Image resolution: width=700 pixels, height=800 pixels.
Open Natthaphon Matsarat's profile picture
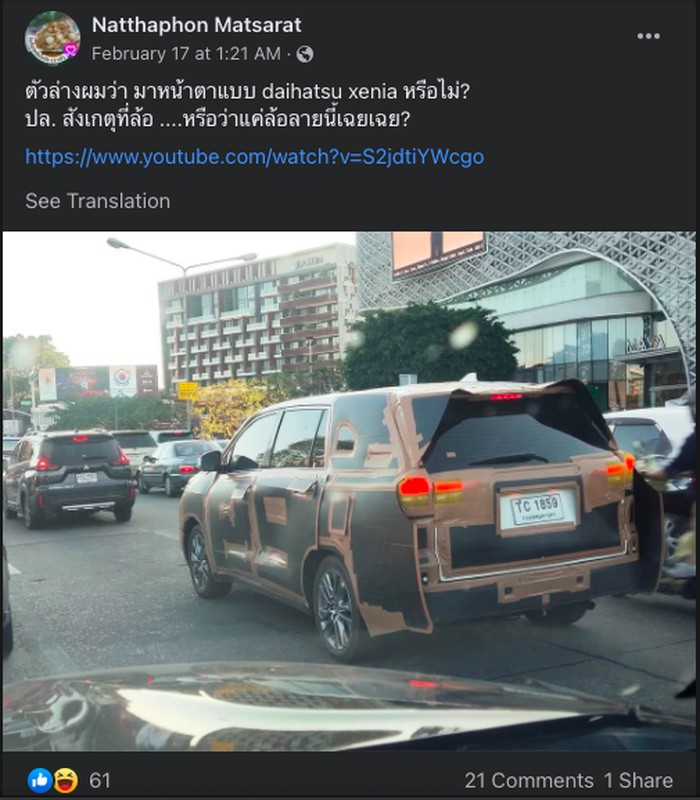point(53,38)
